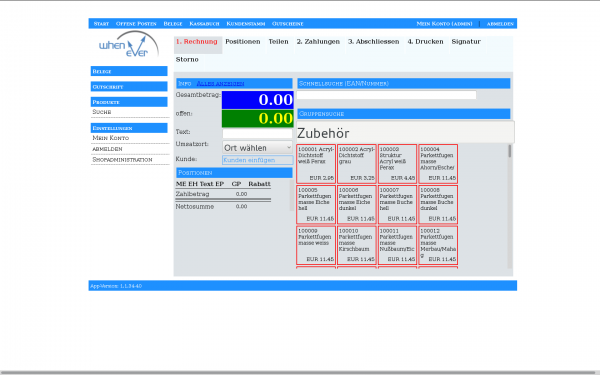Screen dimensions: 600x375
Task: Click the 'abmelden' link in top bar
Action: click(x=500, y=24)
